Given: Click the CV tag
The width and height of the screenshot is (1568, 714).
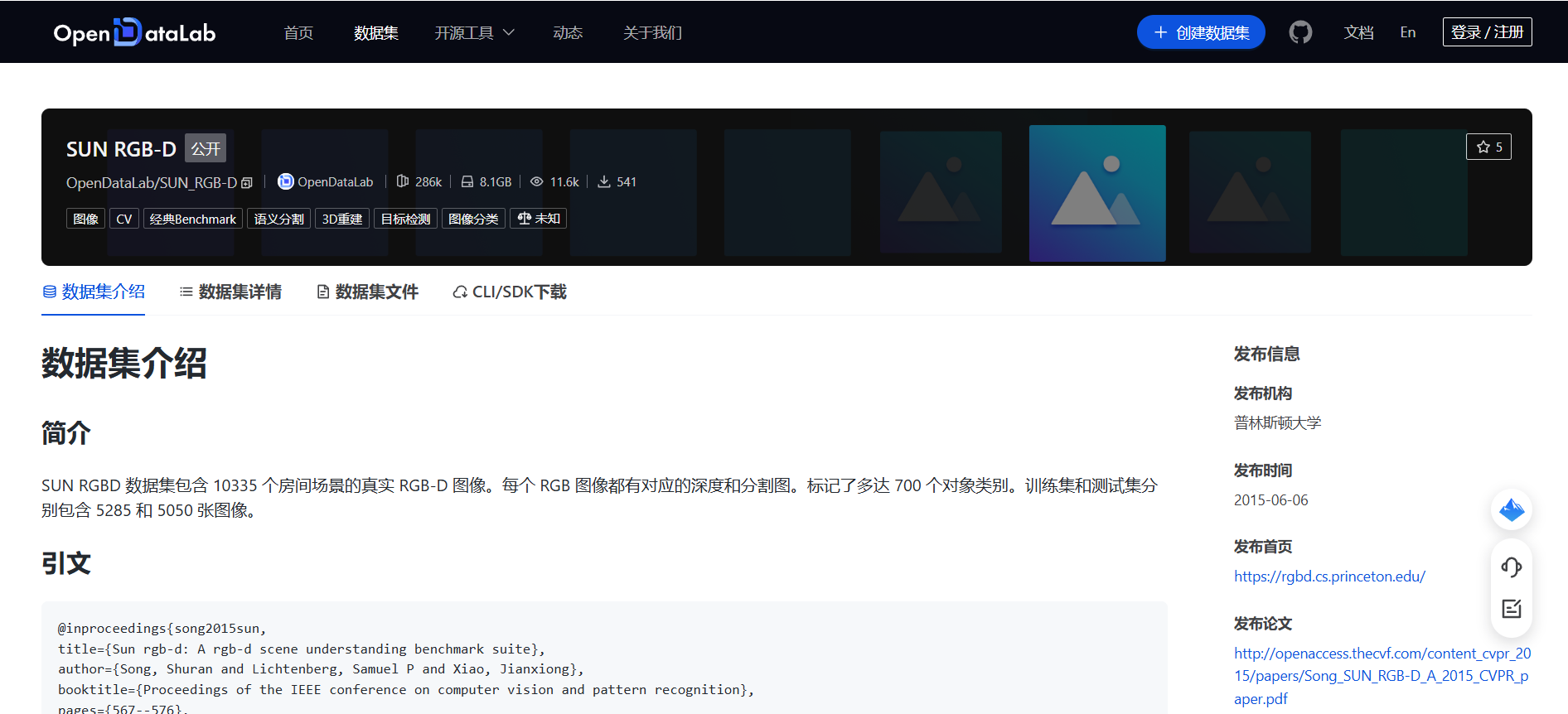Looking at the screenshot, I should click(x=124, y=219).
